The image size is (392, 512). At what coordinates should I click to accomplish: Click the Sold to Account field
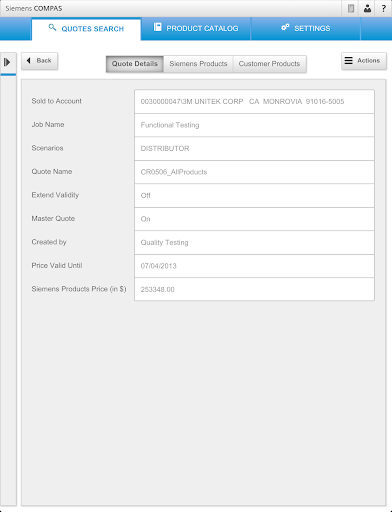(x=254, y=101)
